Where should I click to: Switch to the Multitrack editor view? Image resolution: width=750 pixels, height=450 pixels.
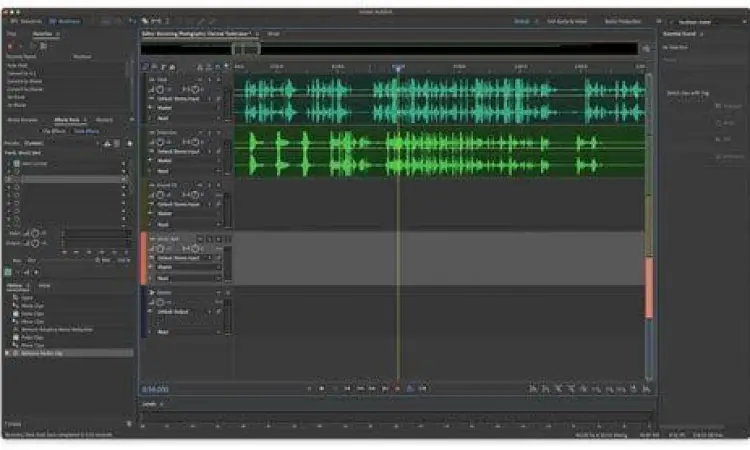[x=65, y=21]
